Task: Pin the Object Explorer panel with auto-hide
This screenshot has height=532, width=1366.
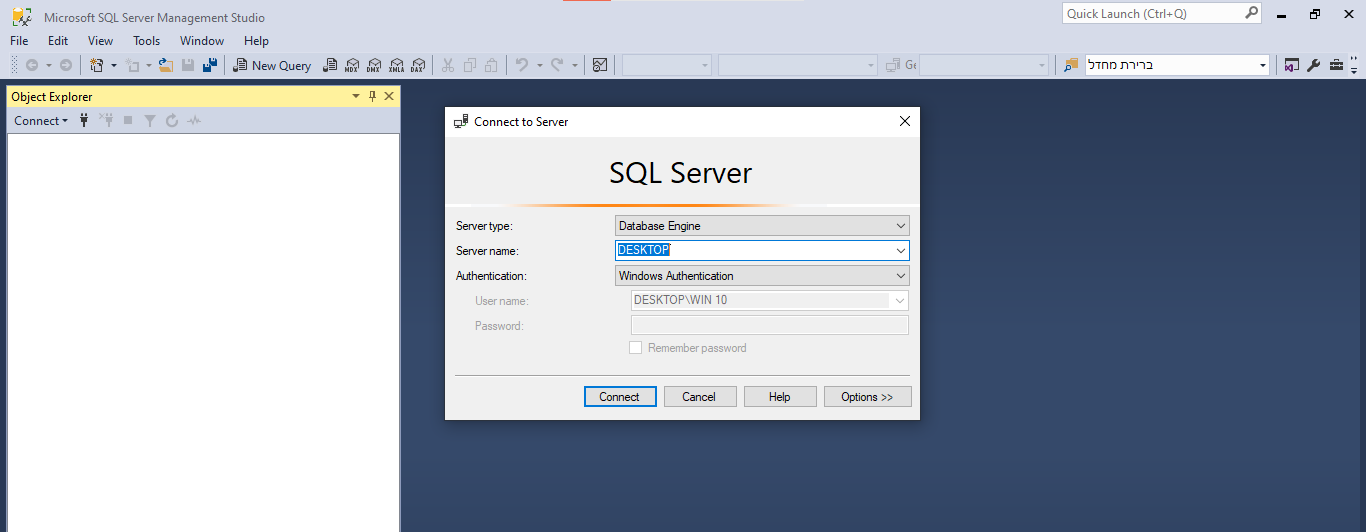Action: coord(372,97)
